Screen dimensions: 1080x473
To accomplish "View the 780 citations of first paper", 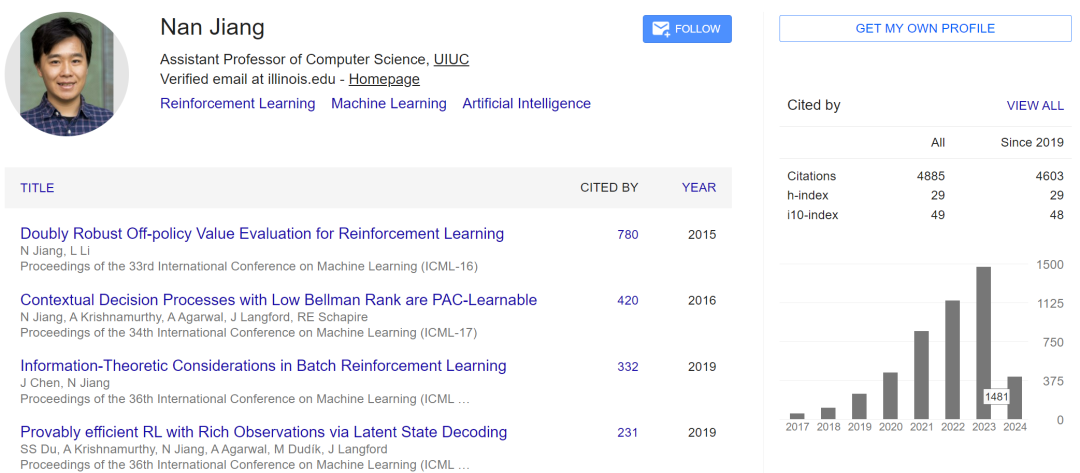I will coord(627,234).
